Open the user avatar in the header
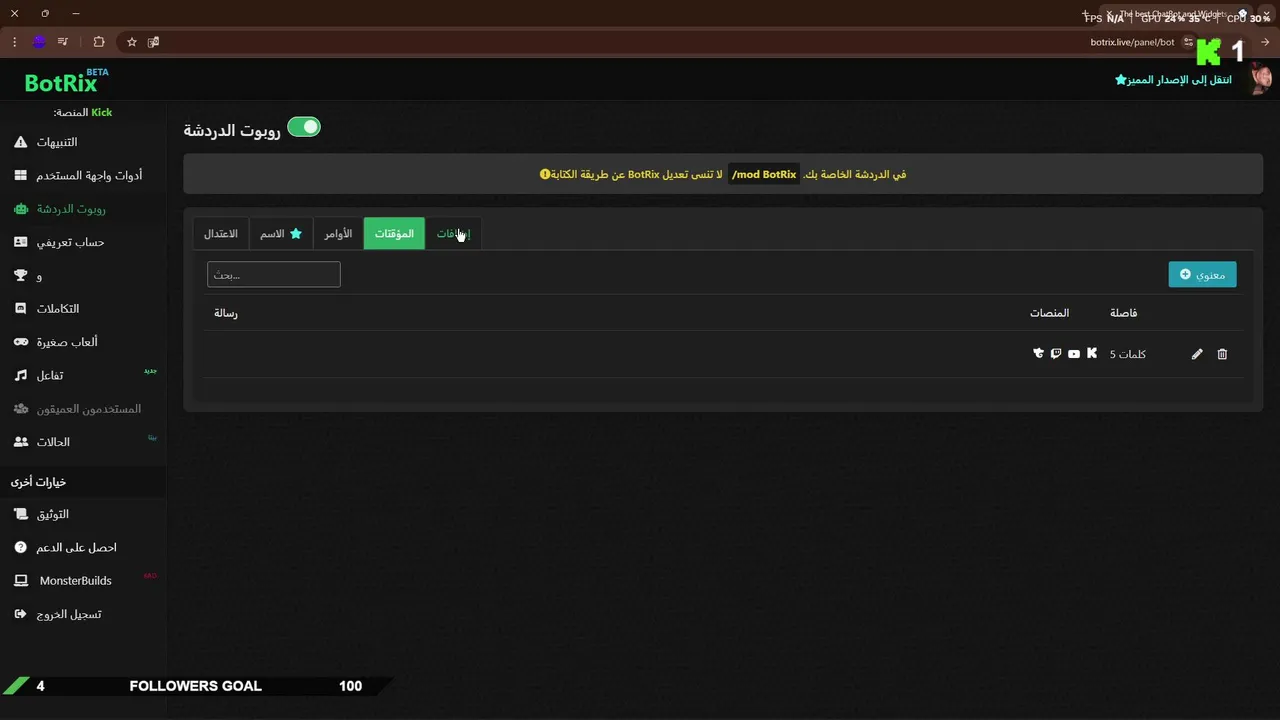This screenshot has height=720, width=1280. 1261,79
